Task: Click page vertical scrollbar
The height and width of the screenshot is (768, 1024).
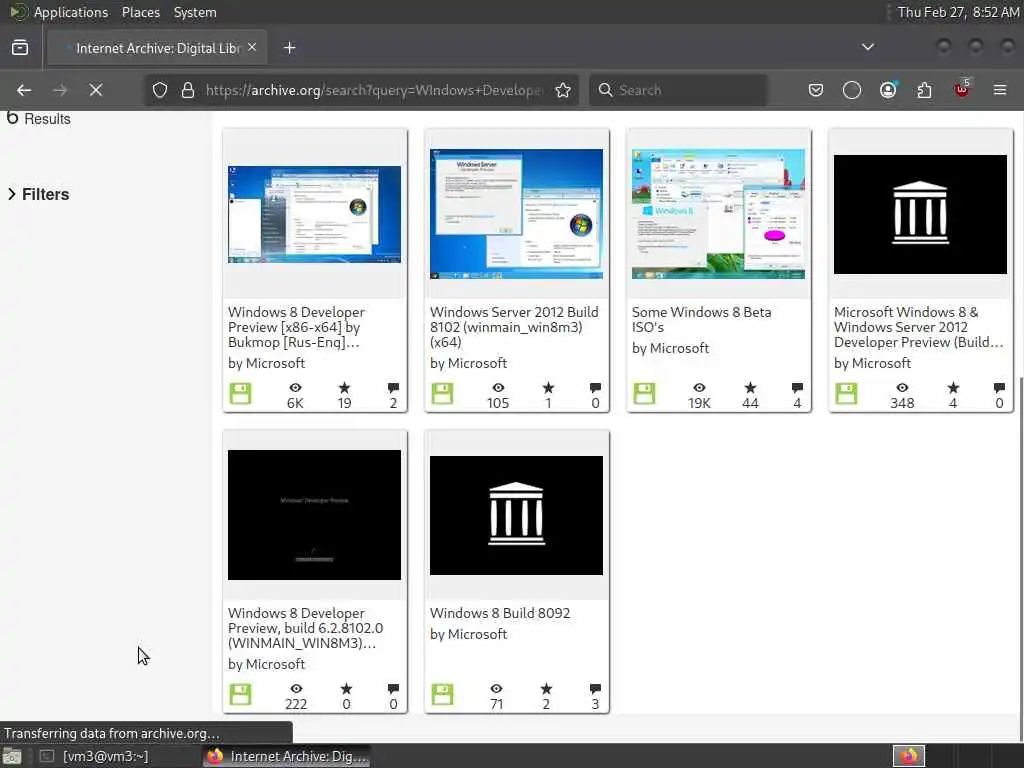Action: tap(1020, 559)
